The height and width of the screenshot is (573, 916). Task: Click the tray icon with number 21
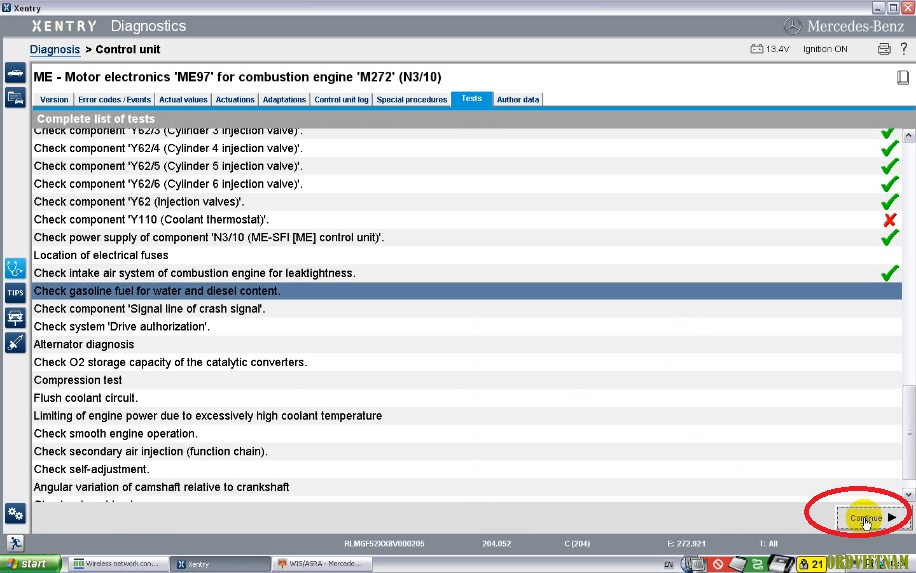pos(811,564)
